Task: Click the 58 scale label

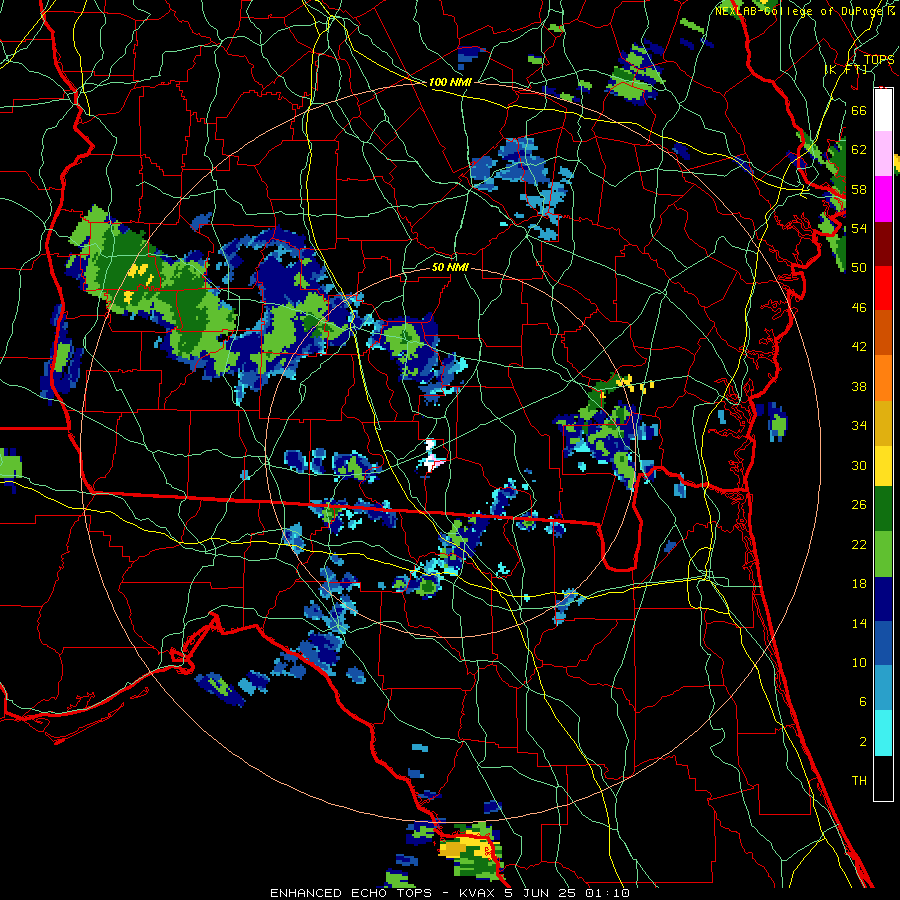Action: (x=859, y=189)
